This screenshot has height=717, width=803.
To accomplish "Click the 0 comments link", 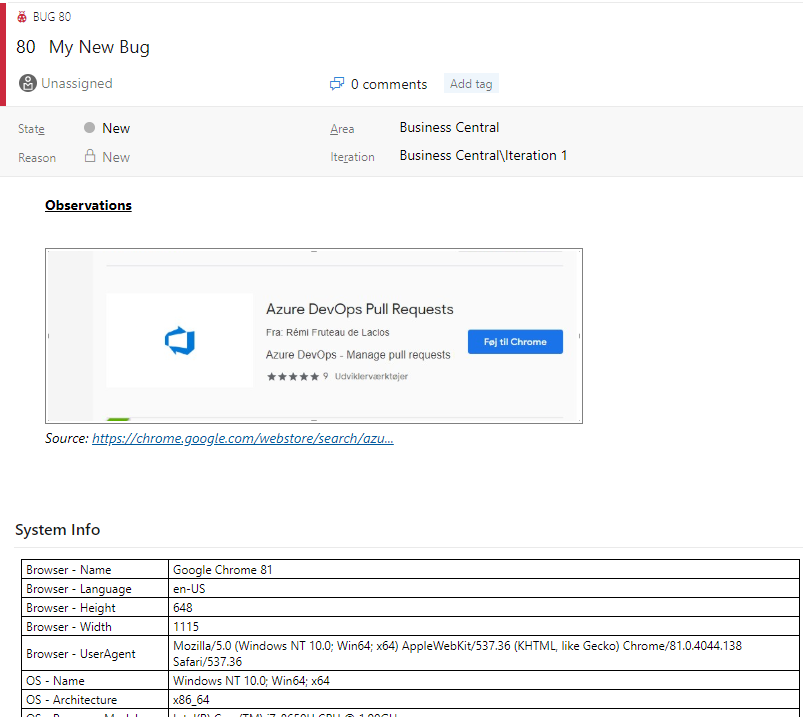I will 389,84.
